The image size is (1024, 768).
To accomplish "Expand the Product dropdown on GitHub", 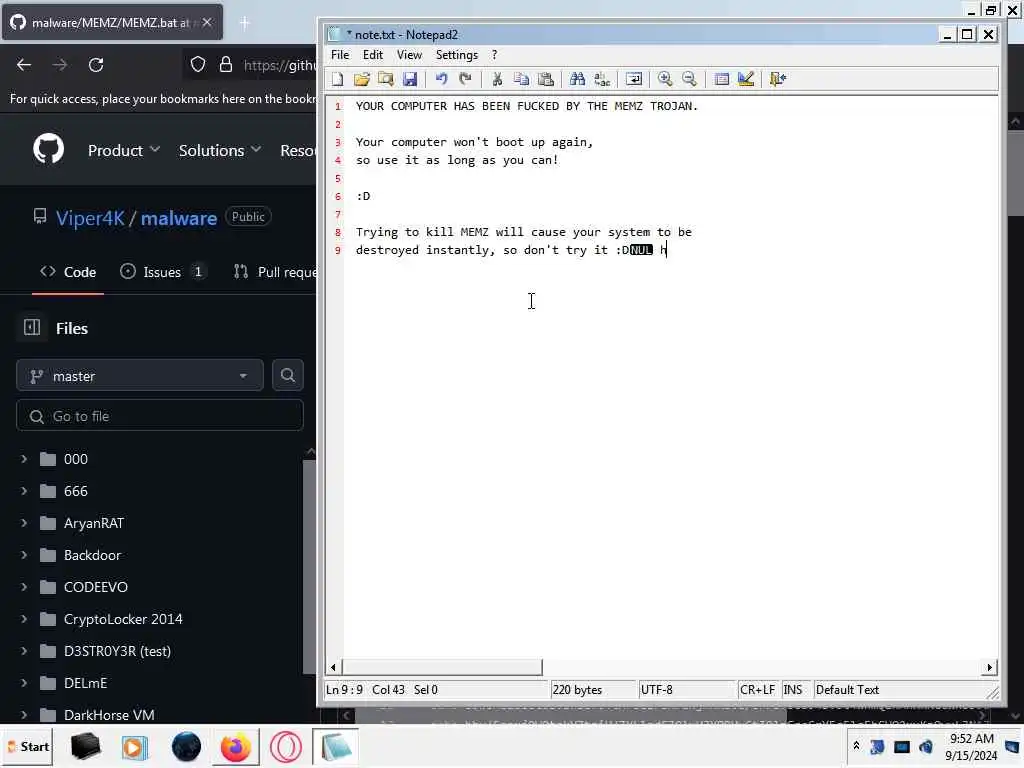I will pyautogui.click(x=123, y=150).
